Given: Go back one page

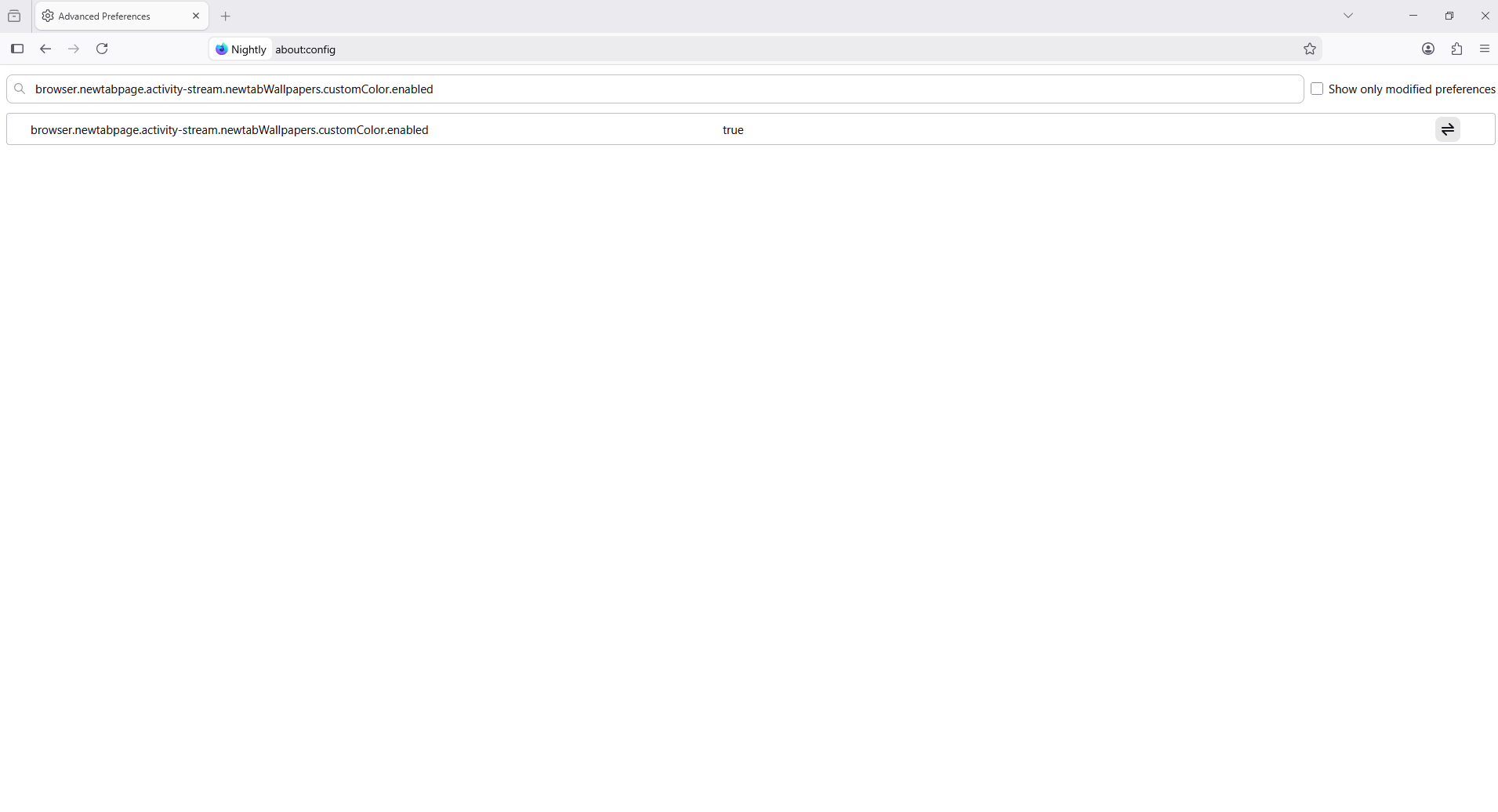Looking at the screenshot, I should coord(45,49).
